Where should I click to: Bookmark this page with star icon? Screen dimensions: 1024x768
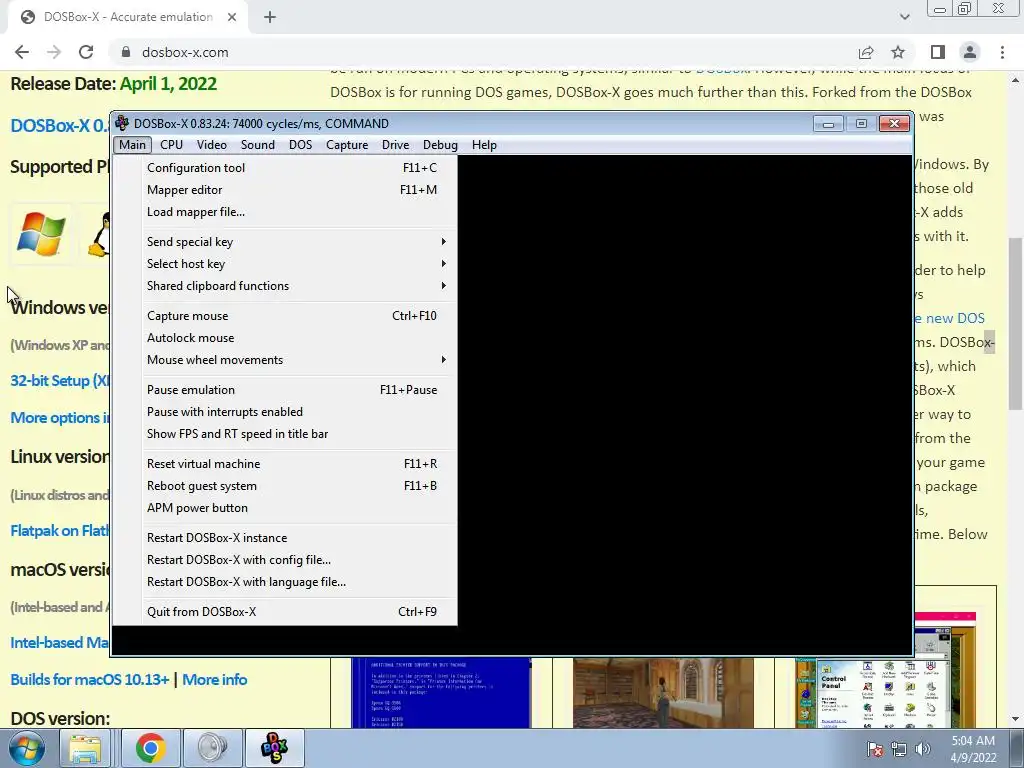point(898,52)
